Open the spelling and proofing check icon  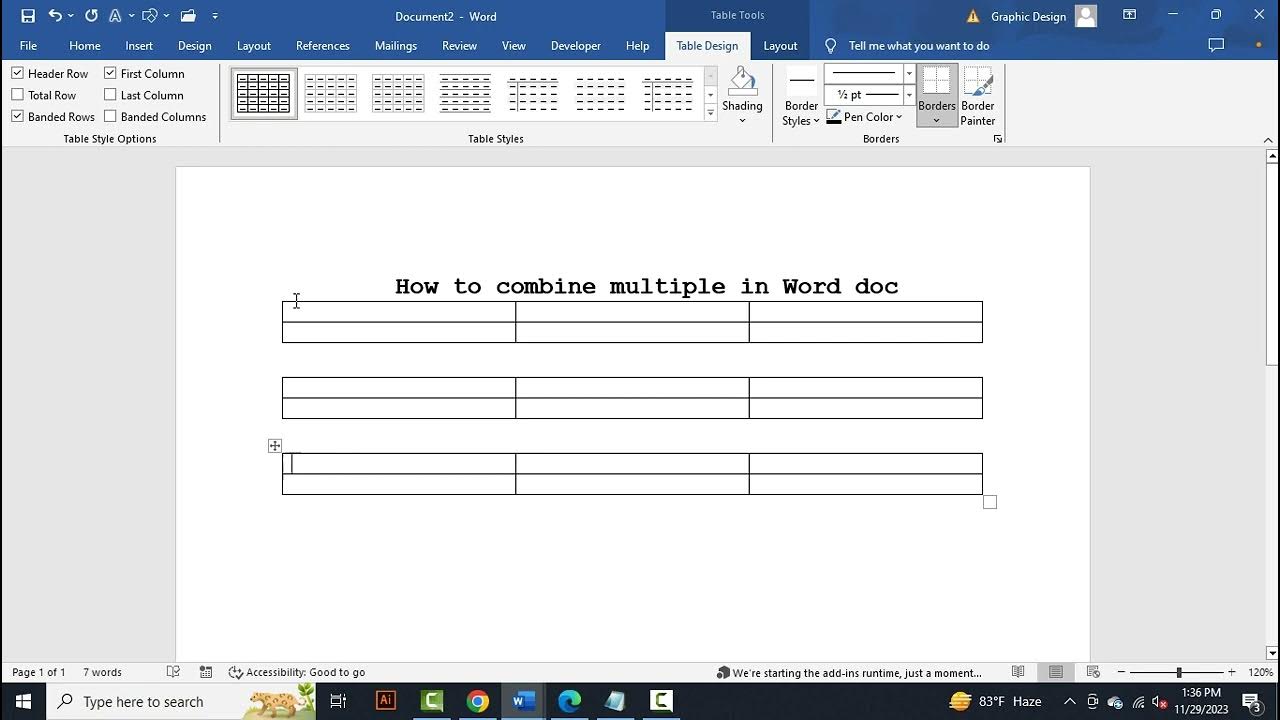173,672
